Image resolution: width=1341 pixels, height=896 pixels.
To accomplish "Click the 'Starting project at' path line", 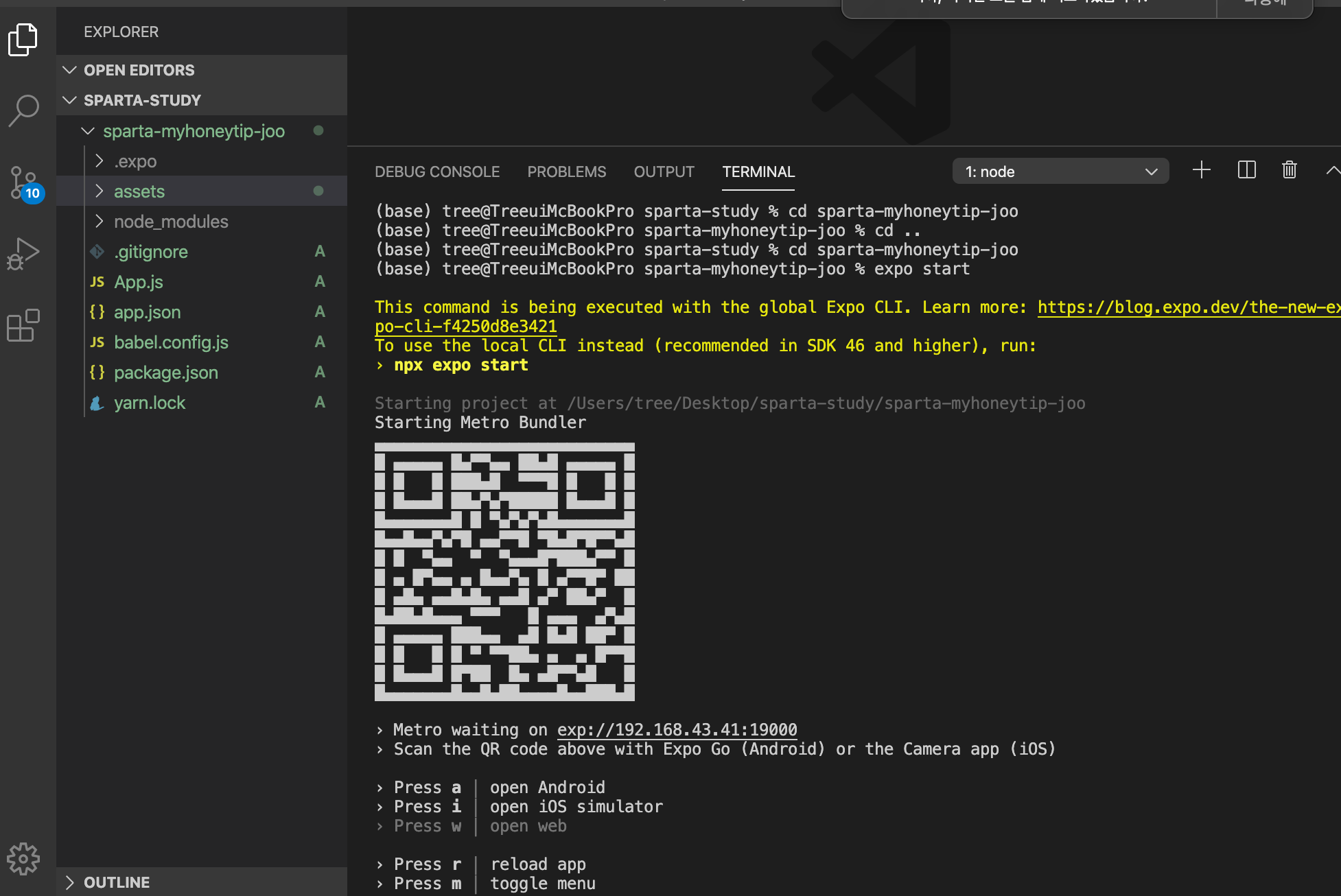I will 730,403.
